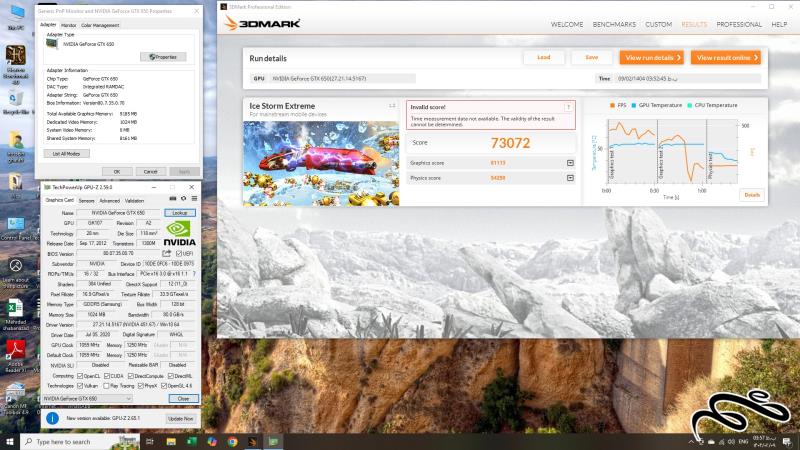Open the GPU-Z hamburger menu
Viewport: 800px width, 450px height.
[x=194, y=199]
